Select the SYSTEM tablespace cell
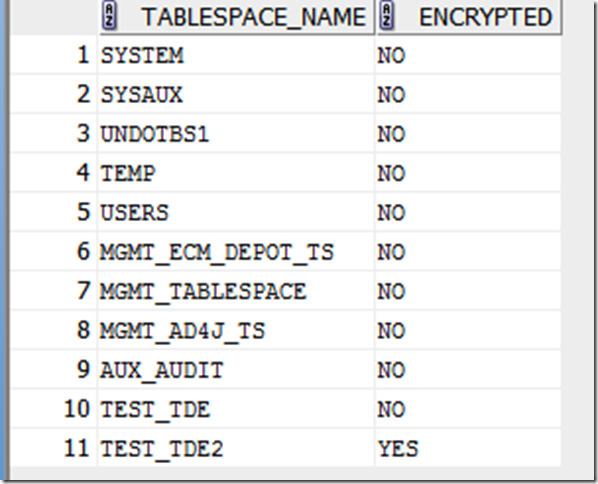 tap(236, 56)
